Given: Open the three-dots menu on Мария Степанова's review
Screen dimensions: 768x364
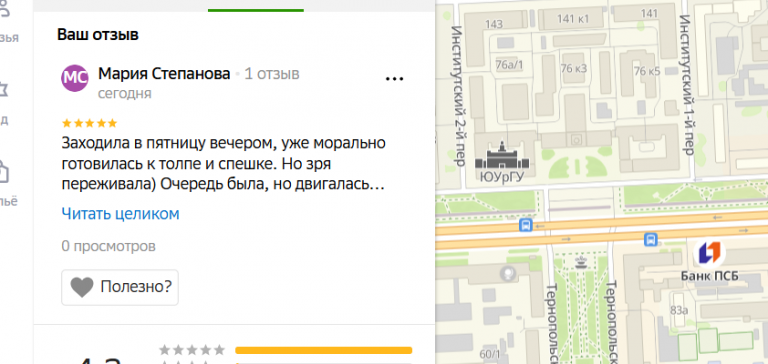Looking at the screenshot, I should tap(394, 78).
